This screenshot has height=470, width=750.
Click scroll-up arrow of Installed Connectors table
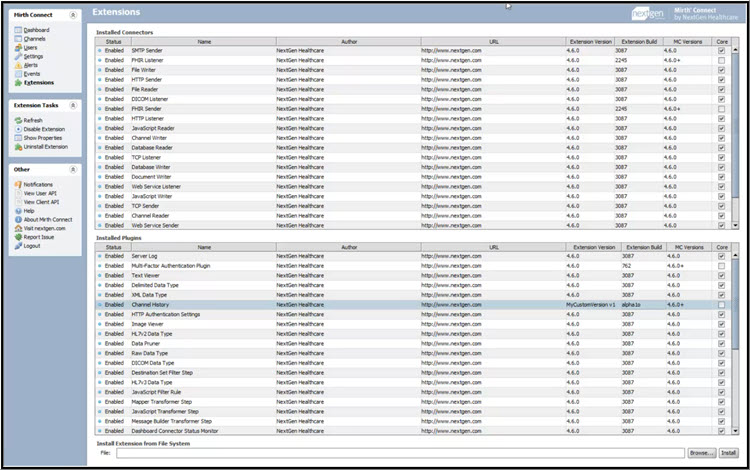735,50
